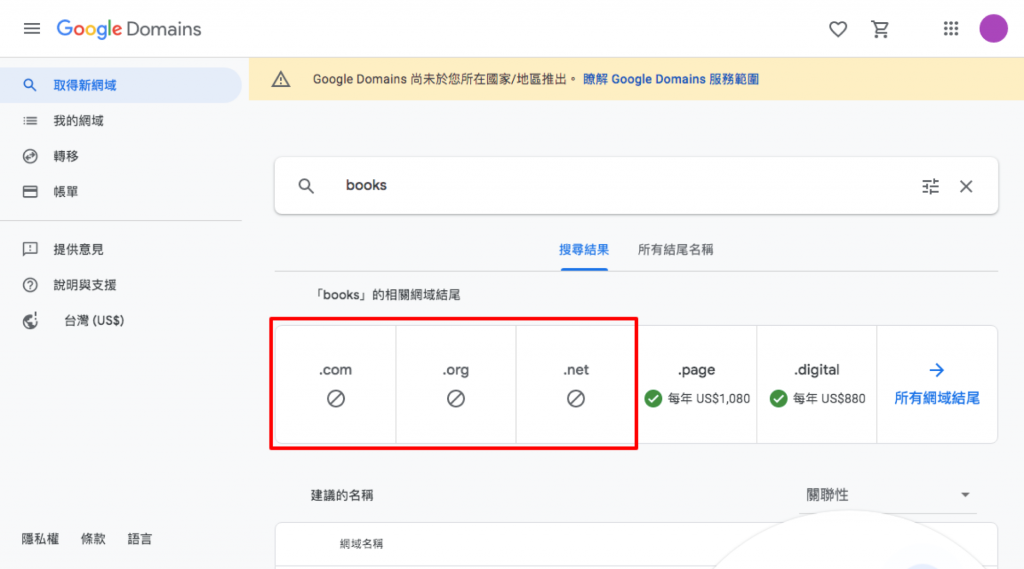Open the favorites heart icon
1024x569 pixels.
pos(838,29)
